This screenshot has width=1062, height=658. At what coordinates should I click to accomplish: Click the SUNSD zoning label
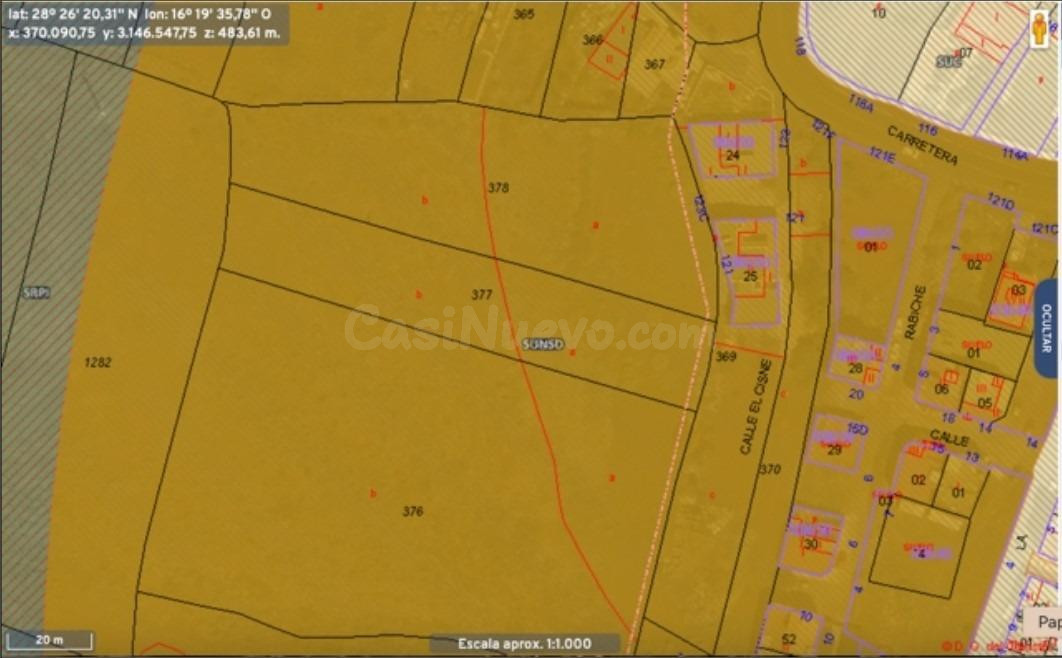tap(543, 344)
